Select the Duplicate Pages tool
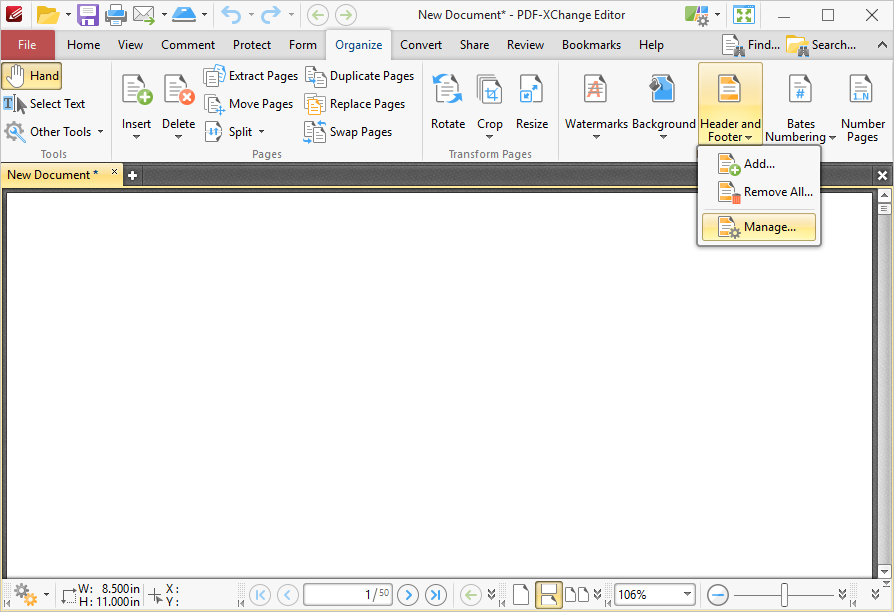This screenshot has height=612, width=894. [x=361, y=75]
